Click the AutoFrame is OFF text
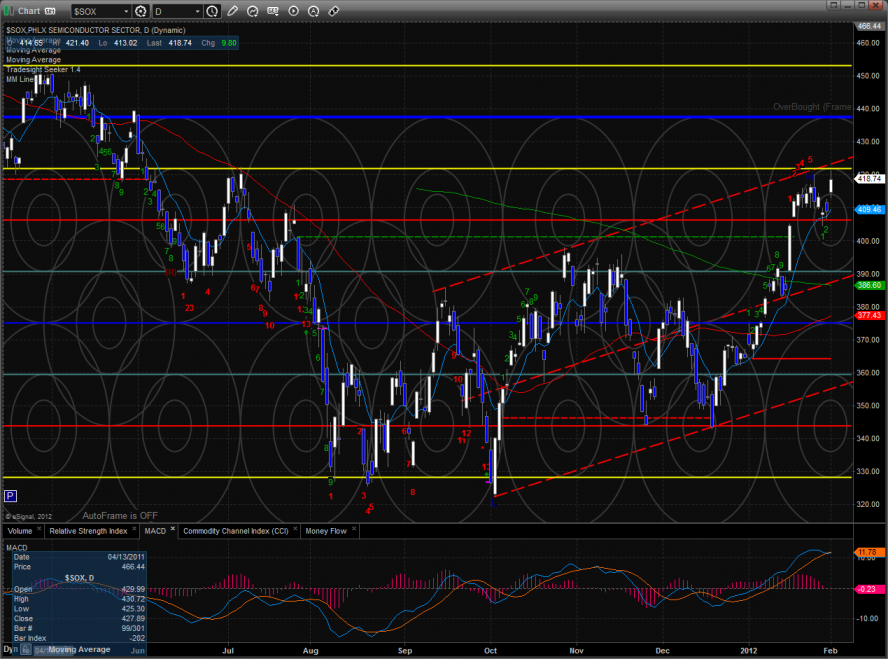This screenshot has height=659, width=888. tap(120, 516)
